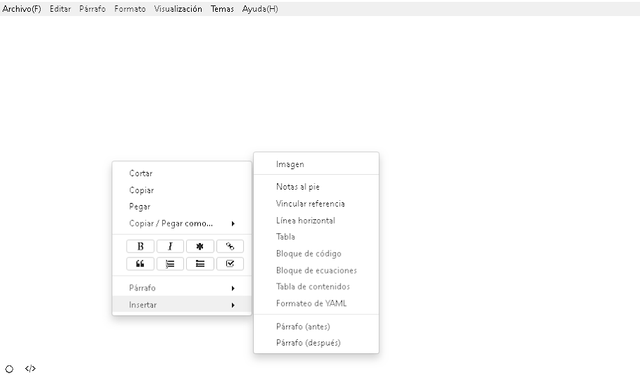Apply italic with the I icon

click(x=170, y=246)
